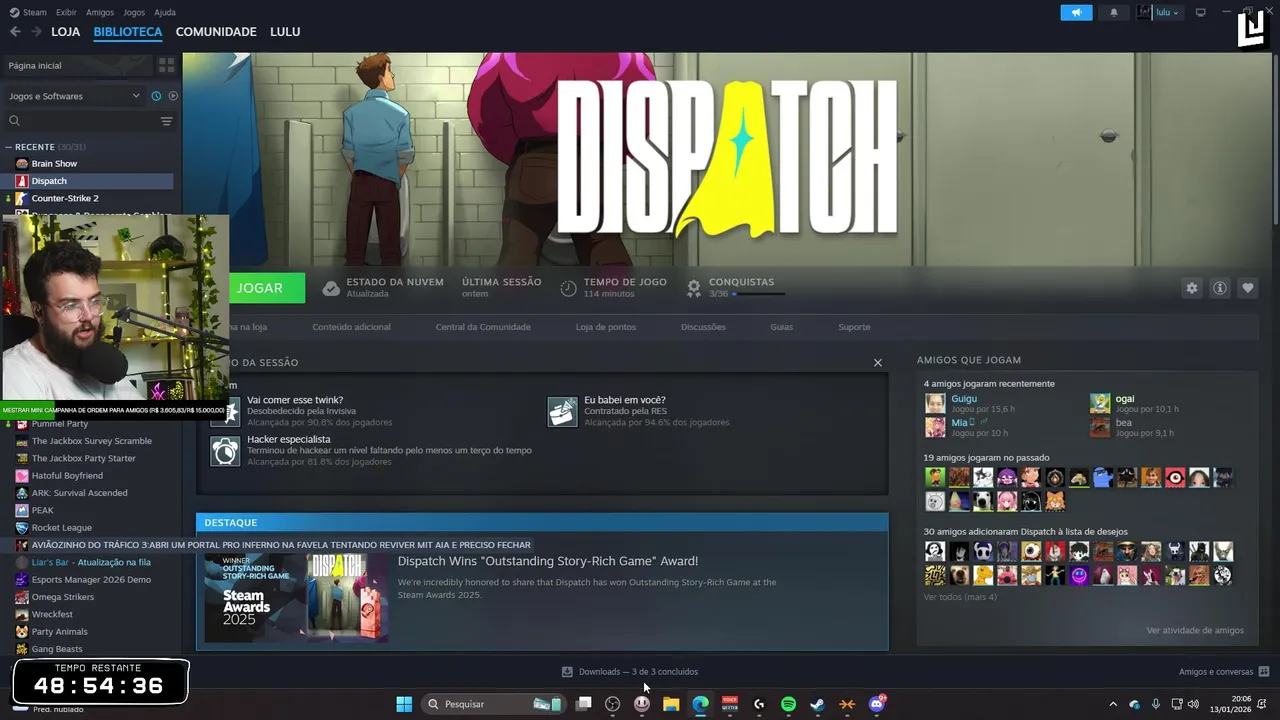Screen dimensions: 1280x720
Task: Open Amigos e conversas
Action: pyautogui.click(x=1224, y=672)
